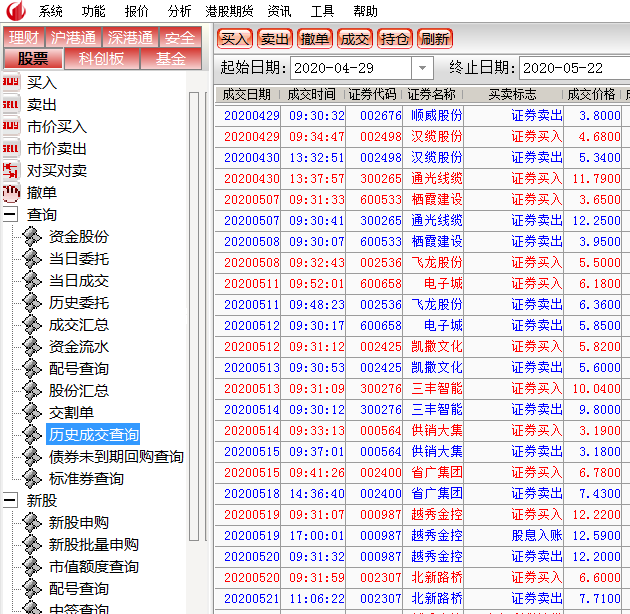Open the 帮助 menu
Image resolution: width=630 pixels, height=614 pixels.
(x=365, y=11)
